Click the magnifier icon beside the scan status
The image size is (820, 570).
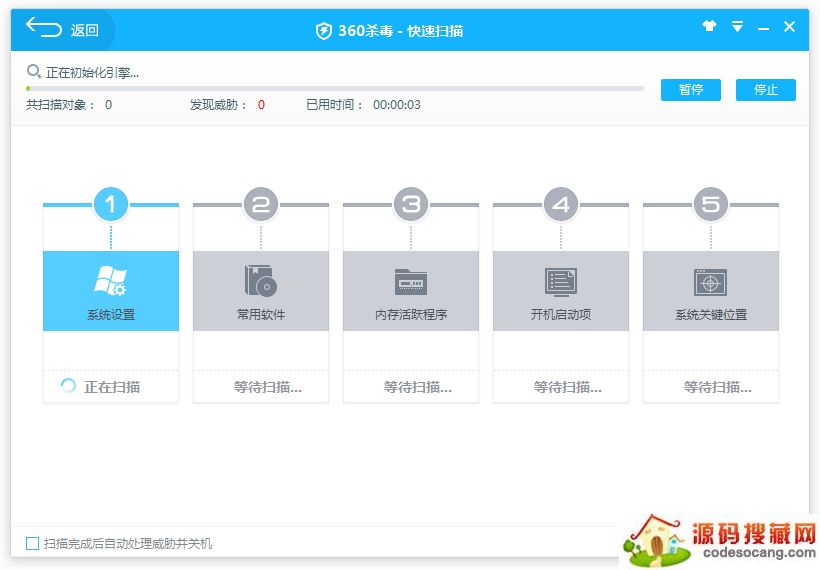pos(34,72)
